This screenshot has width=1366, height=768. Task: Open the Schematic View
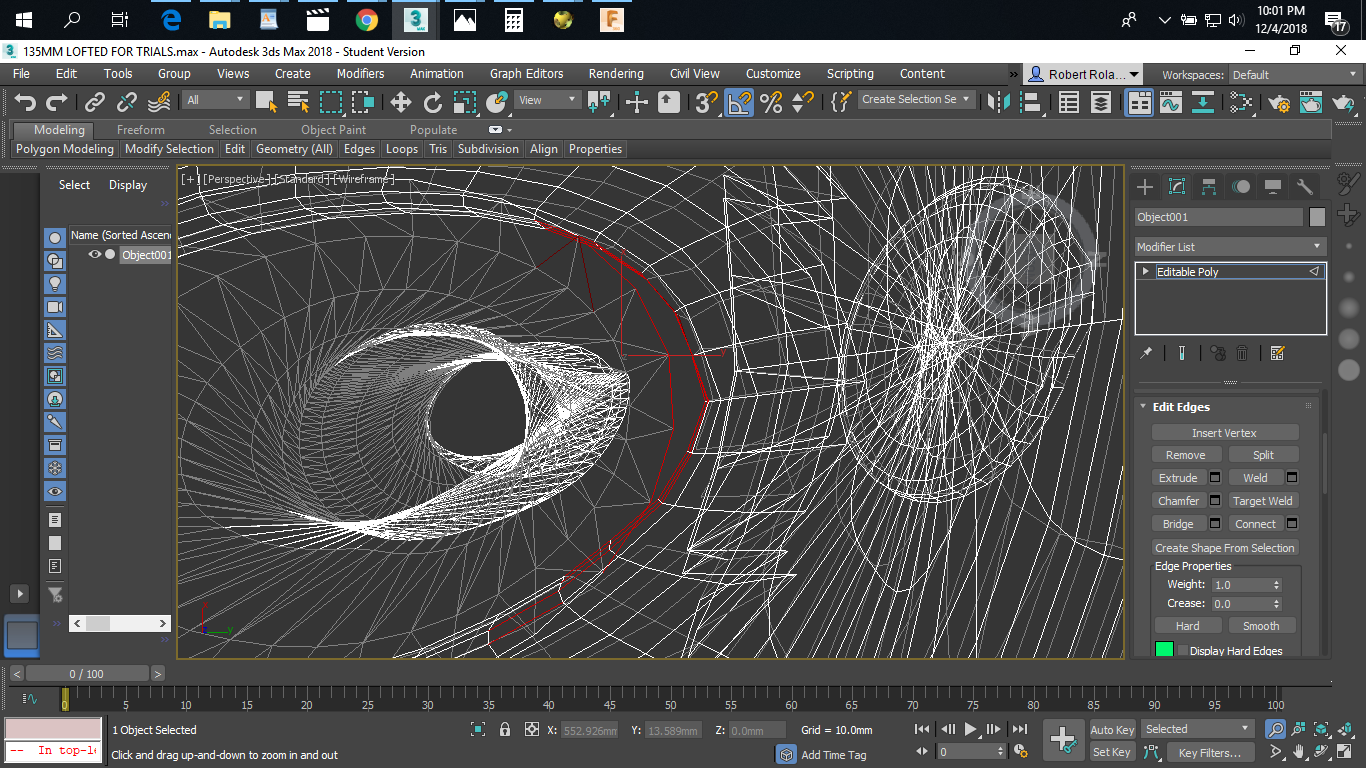1241,102
